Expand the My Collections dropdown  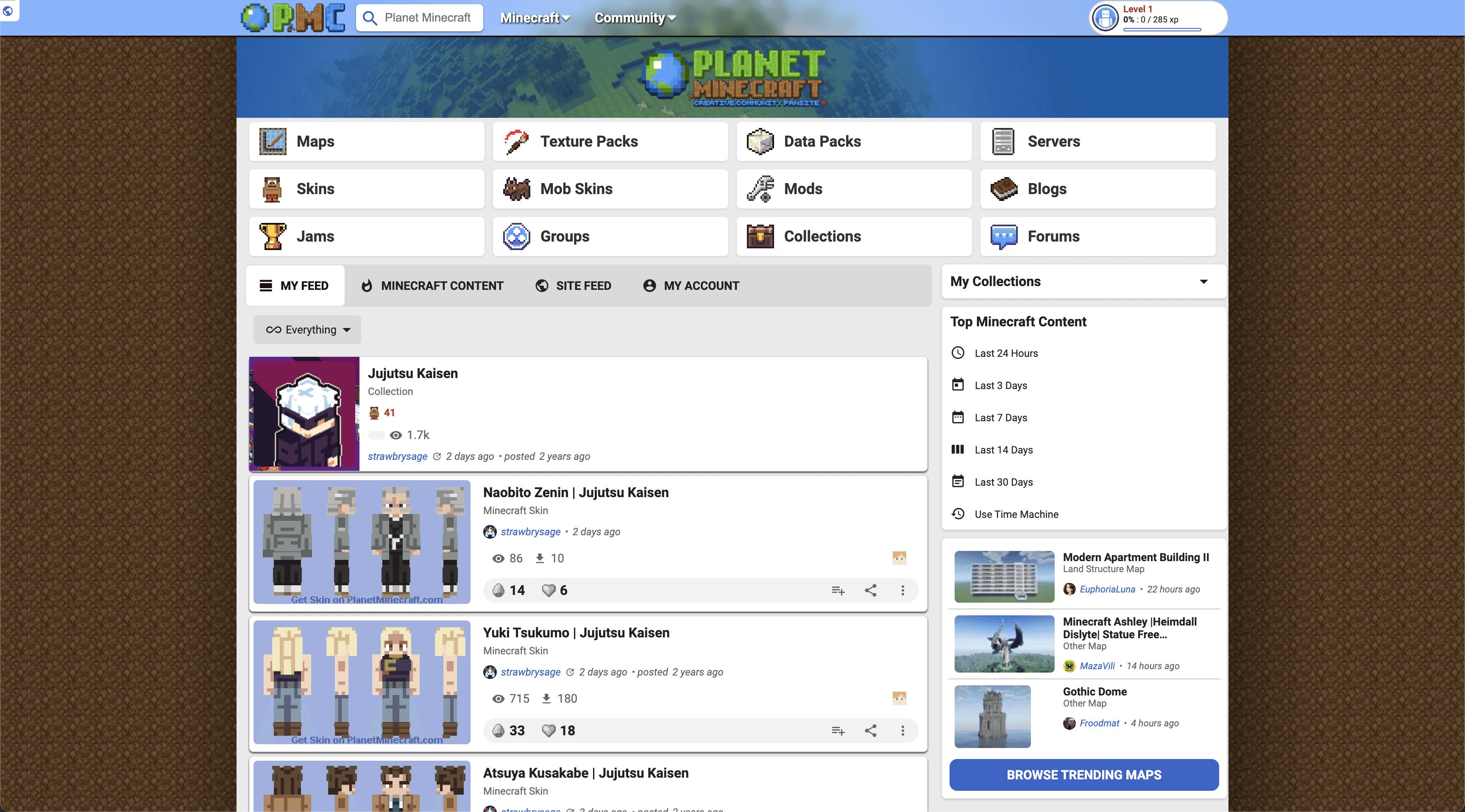click(1203, 281)
